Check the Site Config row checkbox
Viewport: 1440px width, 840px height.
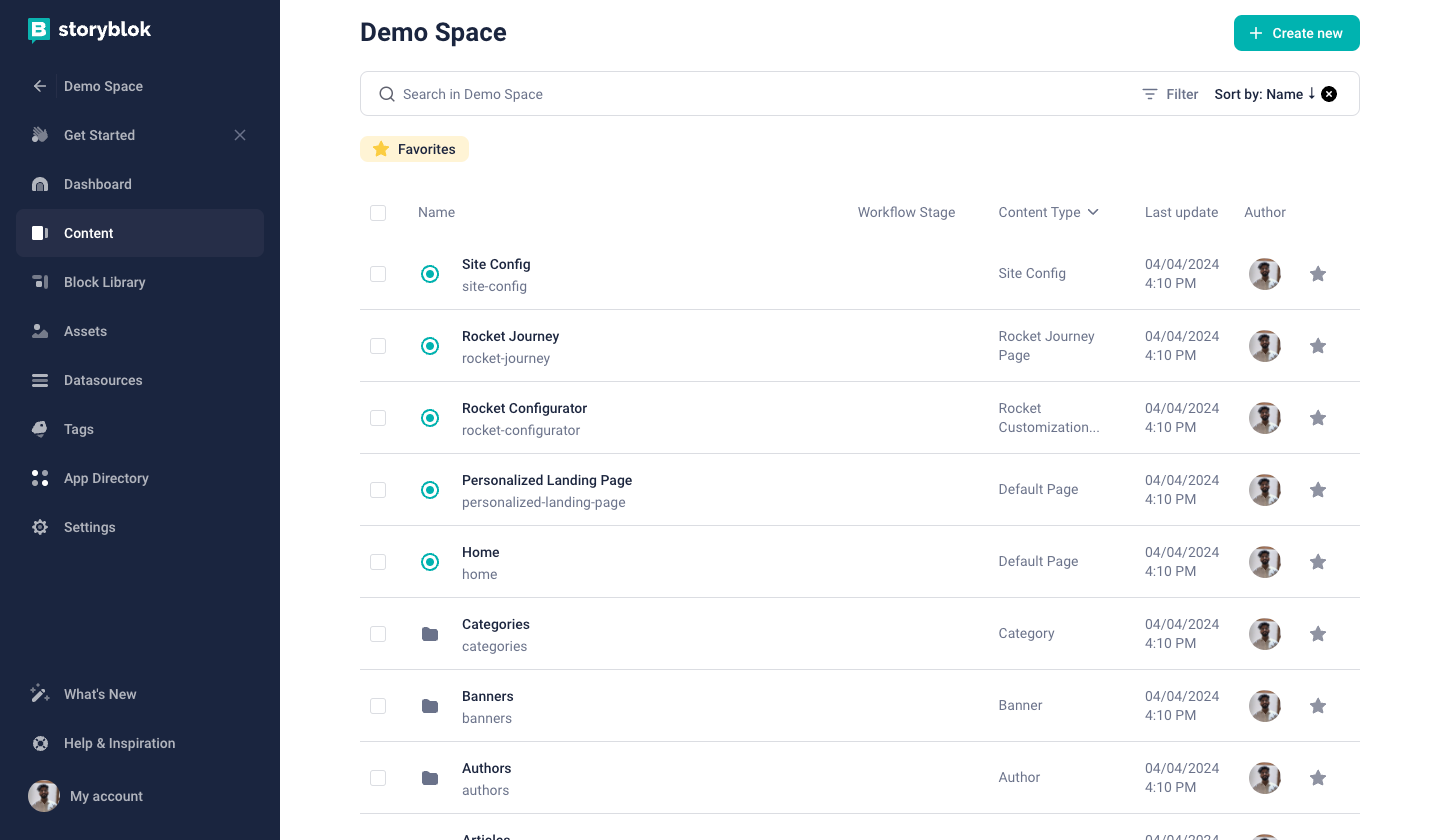click(x=378, y=274)
